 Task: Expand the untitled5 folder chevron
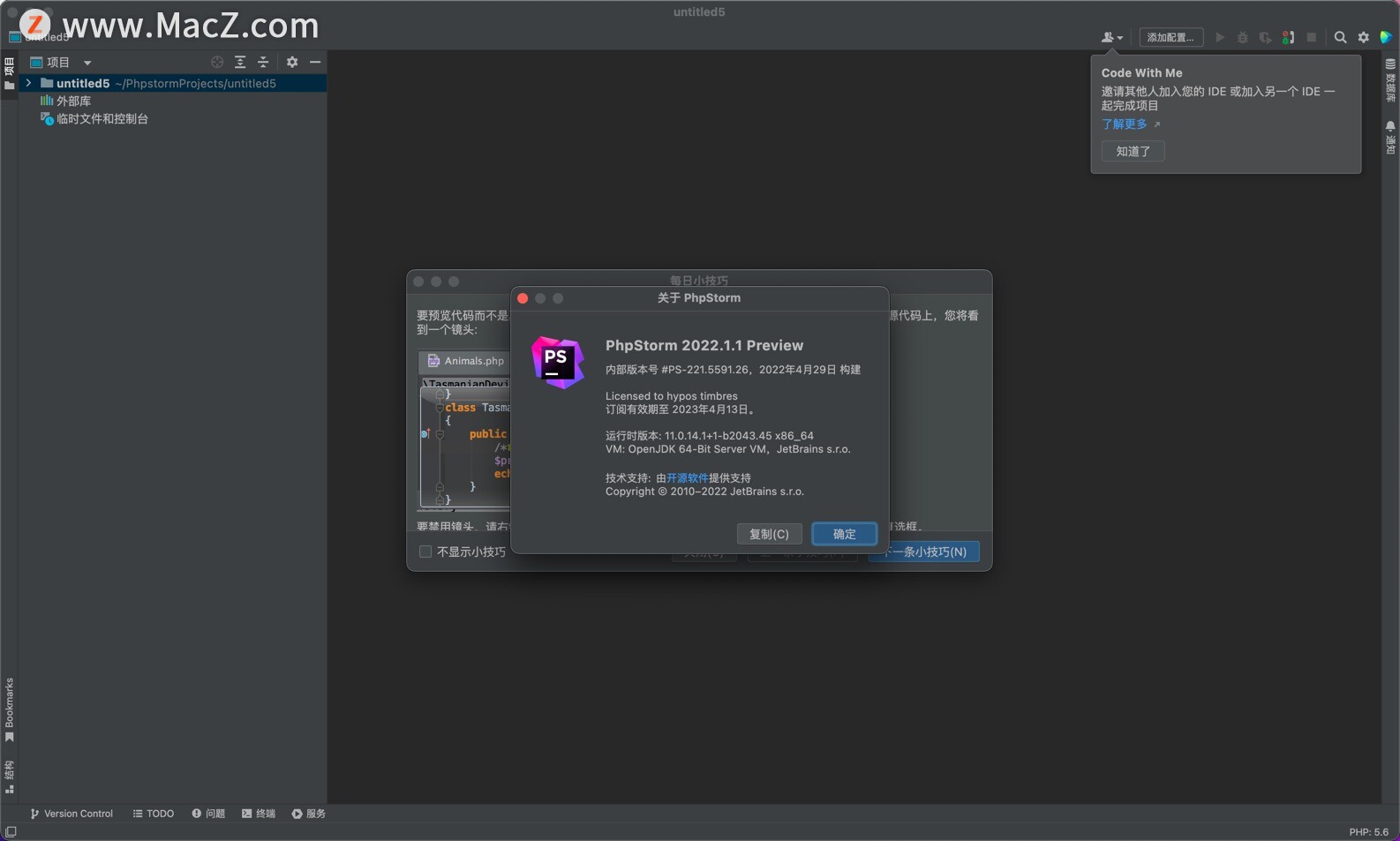pyautogui.click(x=28, y=83)
